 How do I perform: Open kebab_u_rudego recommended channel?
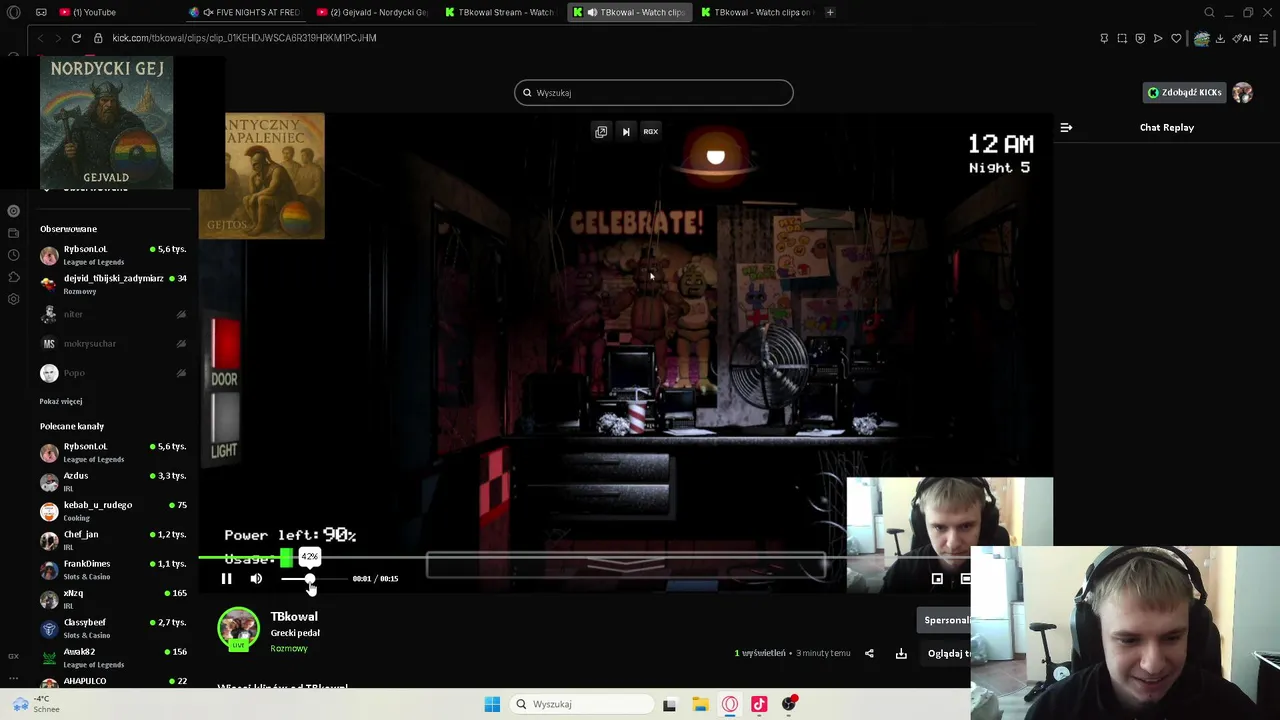pos(113,511)
